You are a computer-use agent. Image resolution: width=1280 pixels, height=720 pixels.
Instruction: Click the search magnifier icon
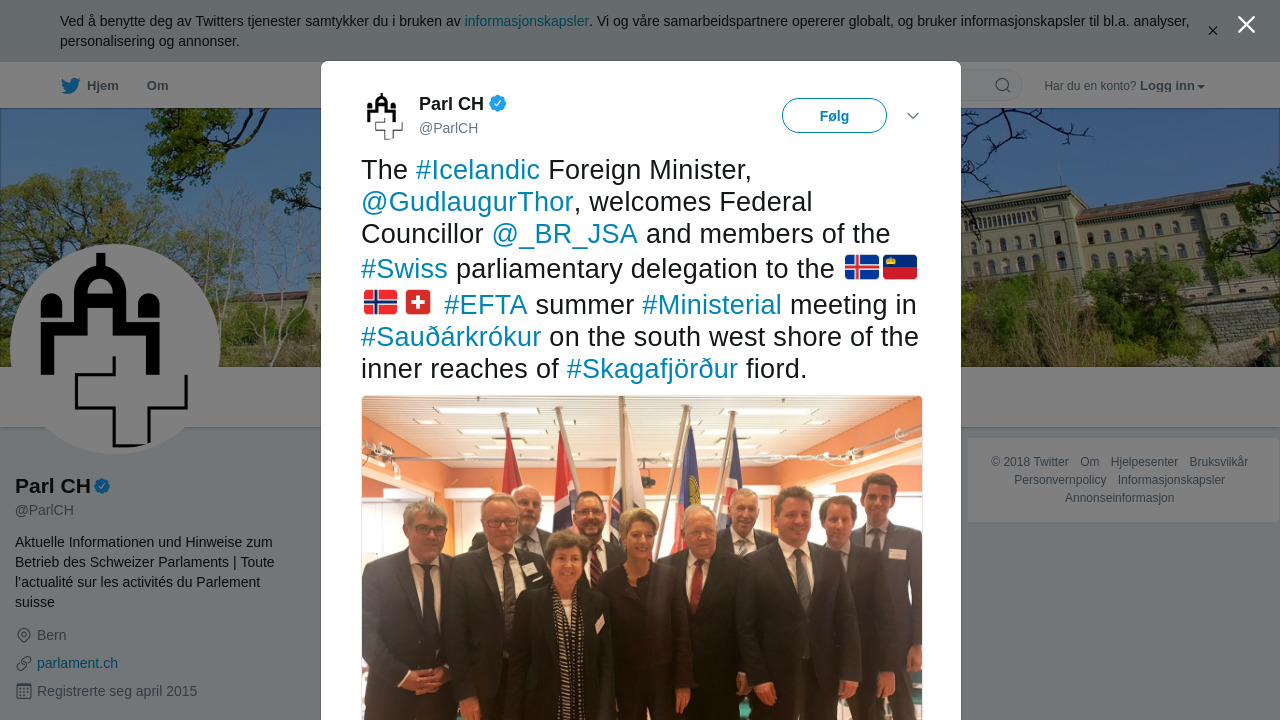pos(1002,85)
